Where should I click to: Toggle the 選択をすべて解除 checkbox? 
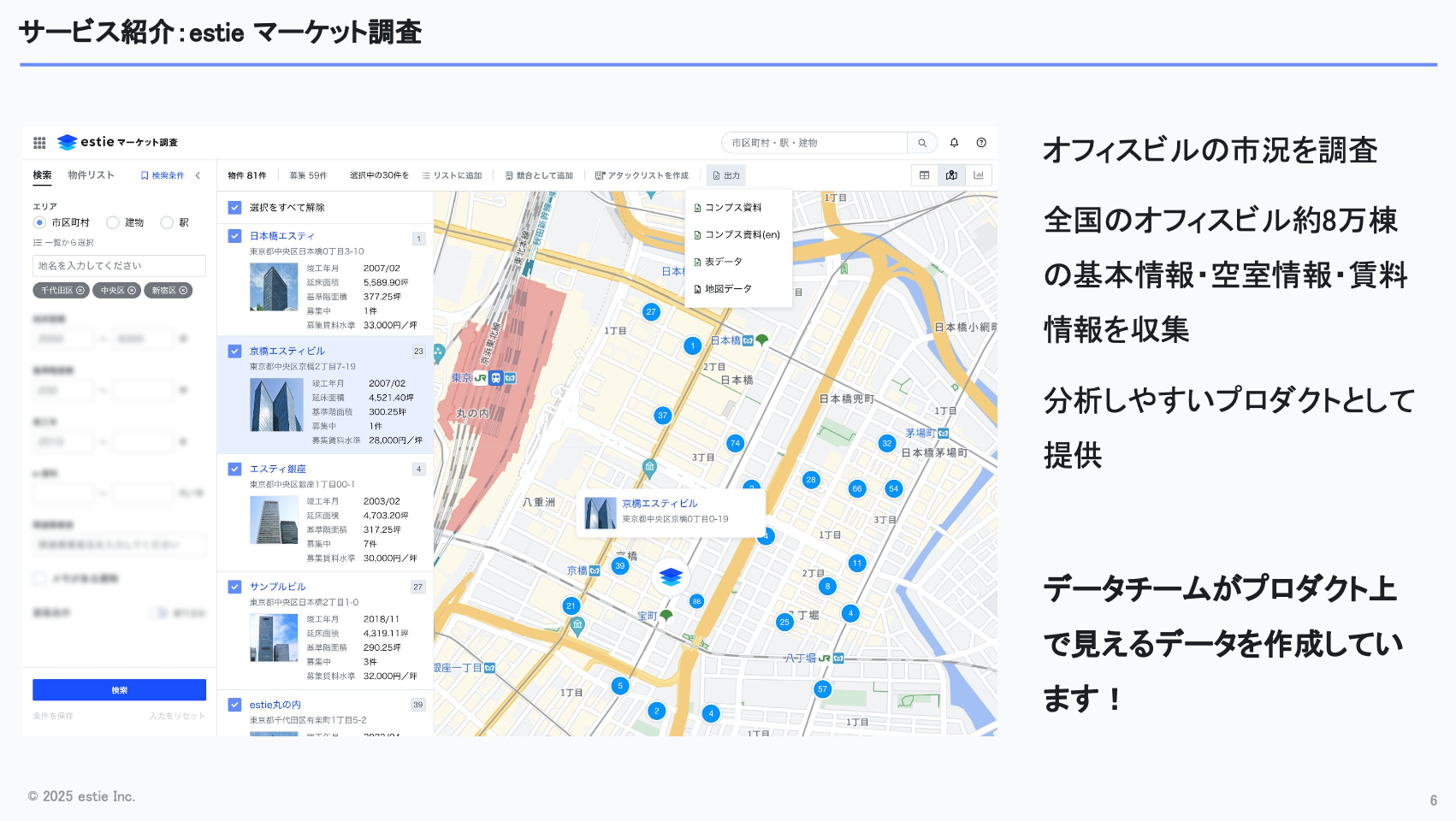point(234,208)
